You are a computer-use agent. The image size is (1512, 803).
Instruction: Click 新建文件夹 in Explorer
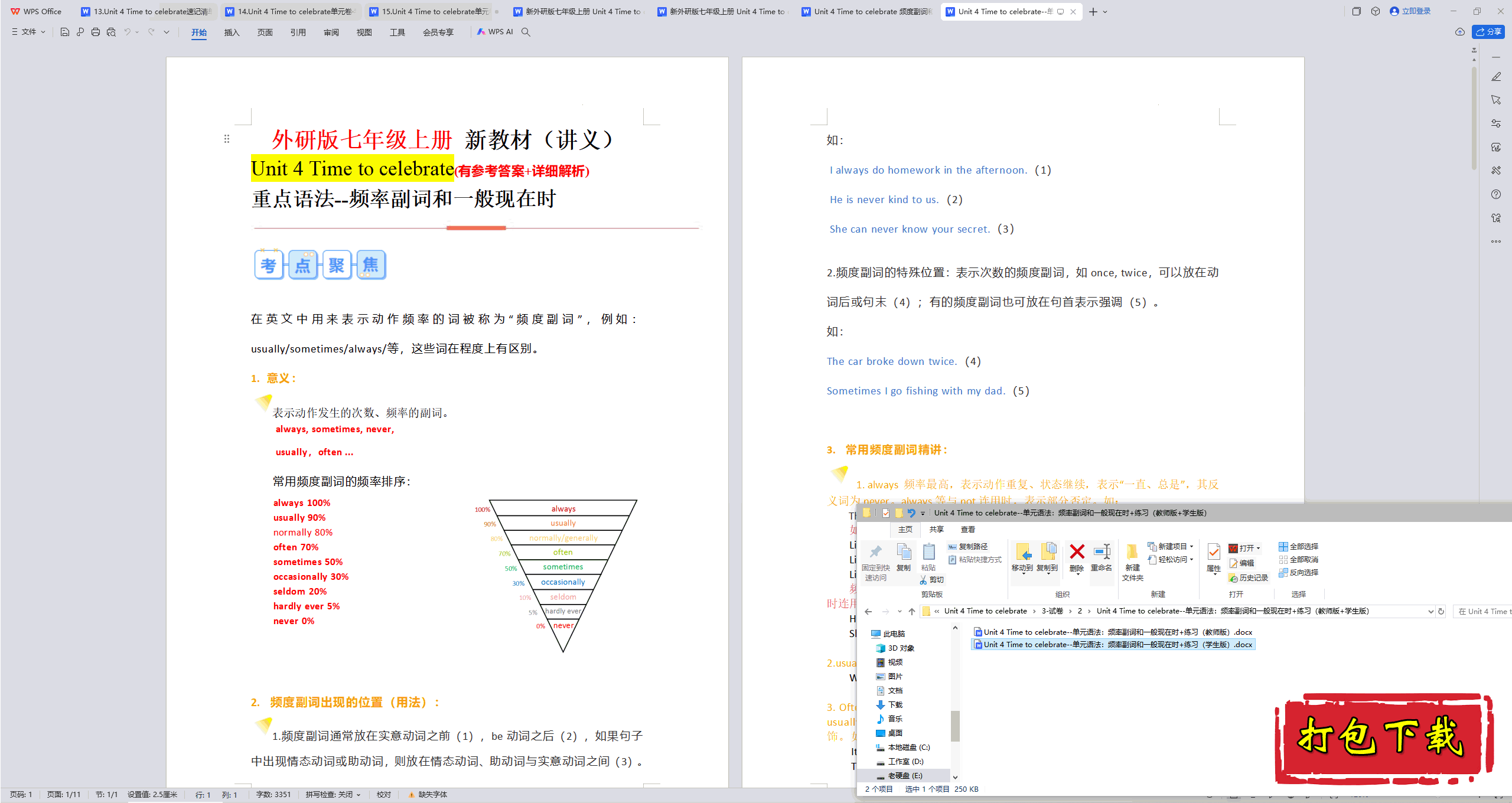pos(1132,562)
